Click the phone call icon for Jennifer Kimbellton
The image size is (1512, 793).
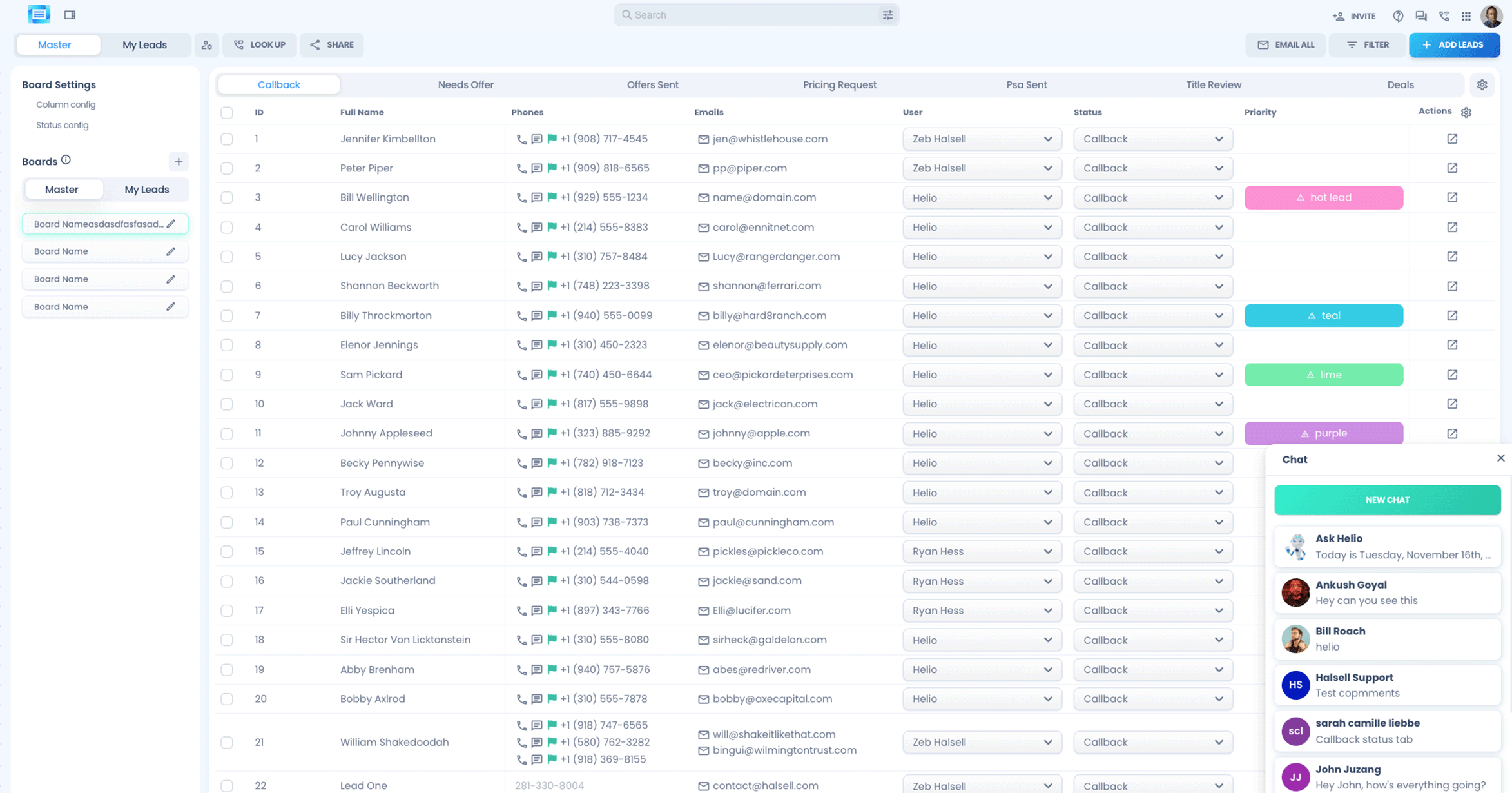tap(521, 139)
